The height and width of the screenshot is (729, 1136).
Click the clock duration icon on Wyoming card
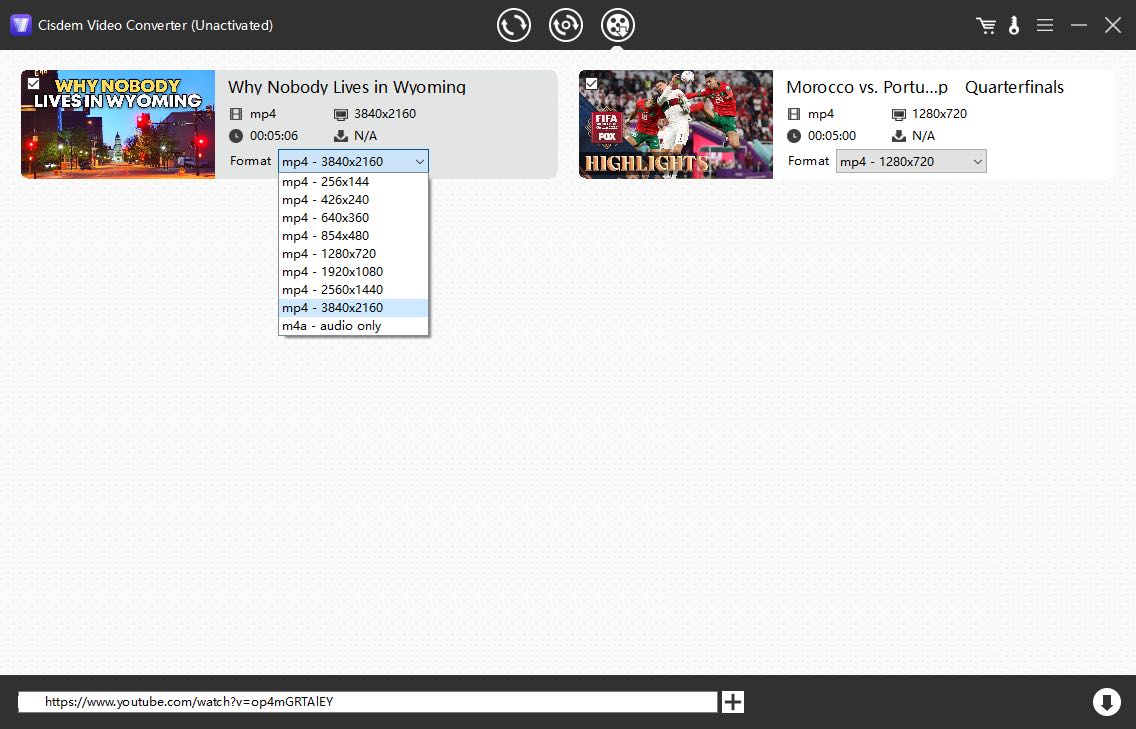[235, 136]
